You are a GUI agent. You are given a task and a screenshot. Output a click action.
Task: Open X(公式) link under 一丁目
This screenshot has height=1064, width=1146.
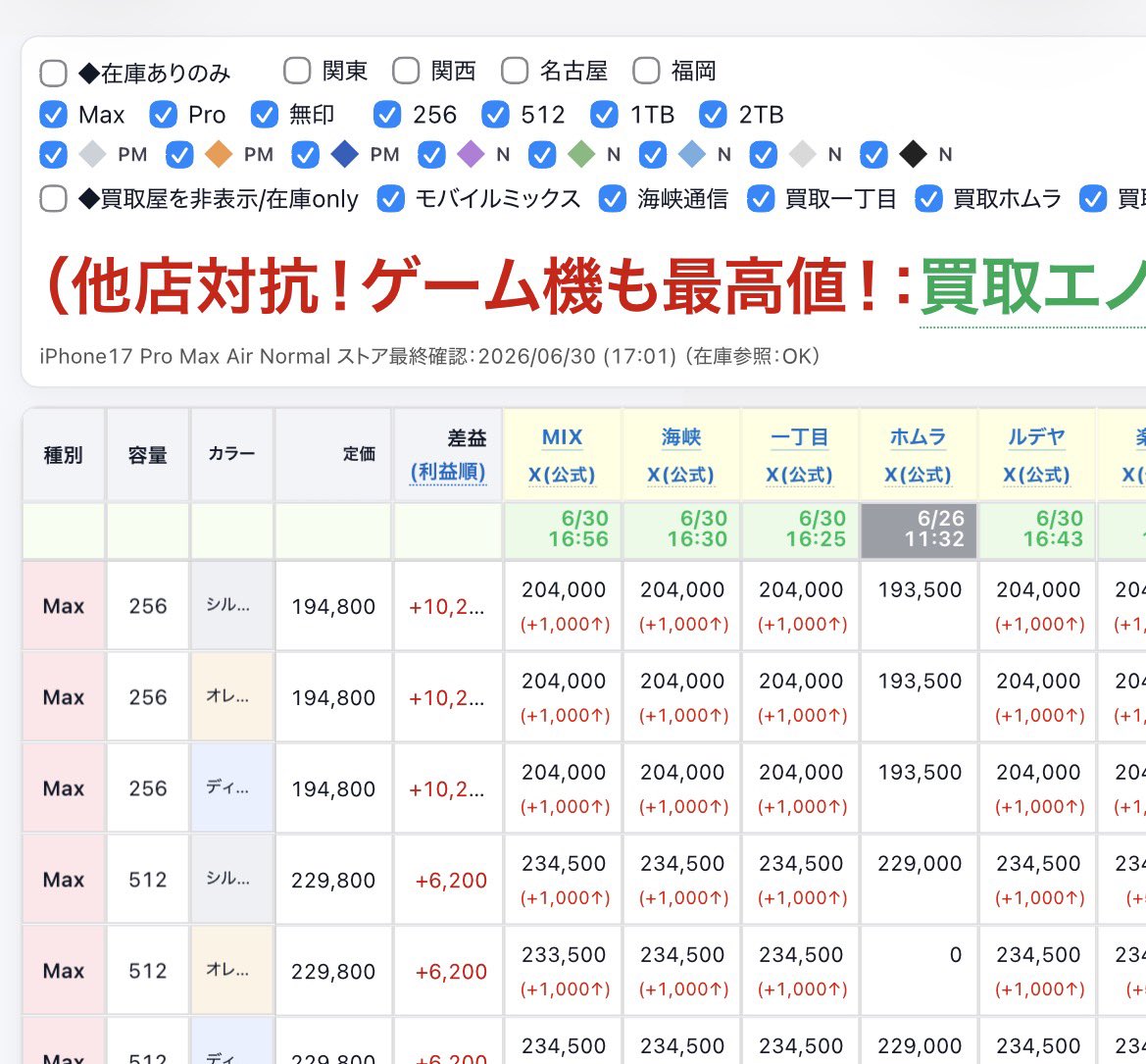(x=800, y=475)
